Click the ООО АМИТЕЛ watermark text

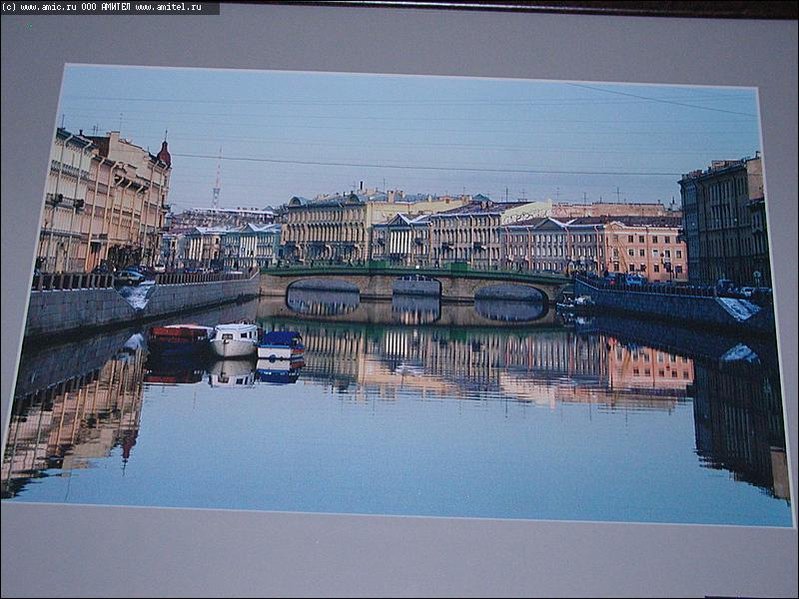[x=106, y=7]
